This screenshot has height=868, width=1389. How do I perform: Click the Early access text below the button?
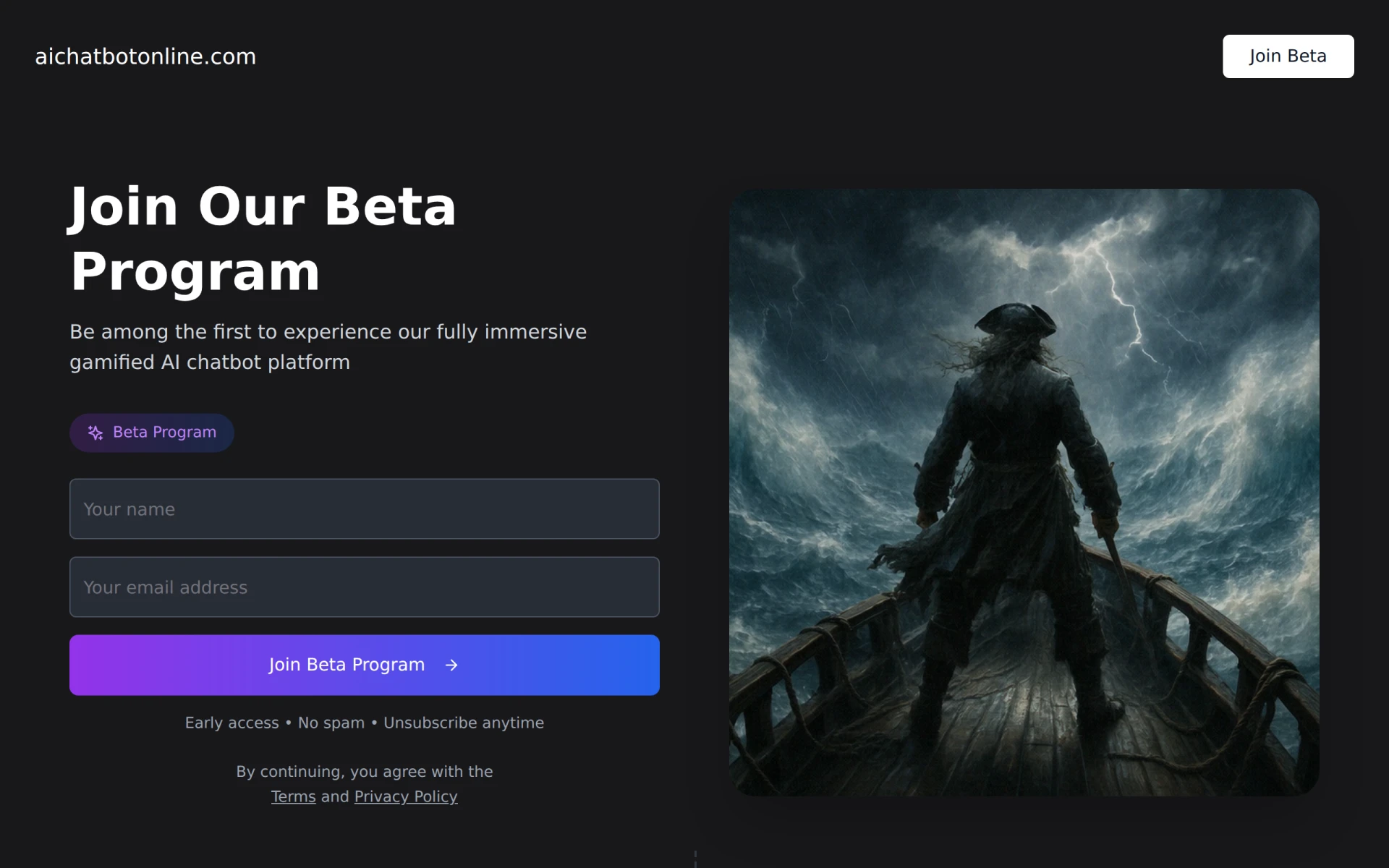pyautogui.click(x=231, y=723)
